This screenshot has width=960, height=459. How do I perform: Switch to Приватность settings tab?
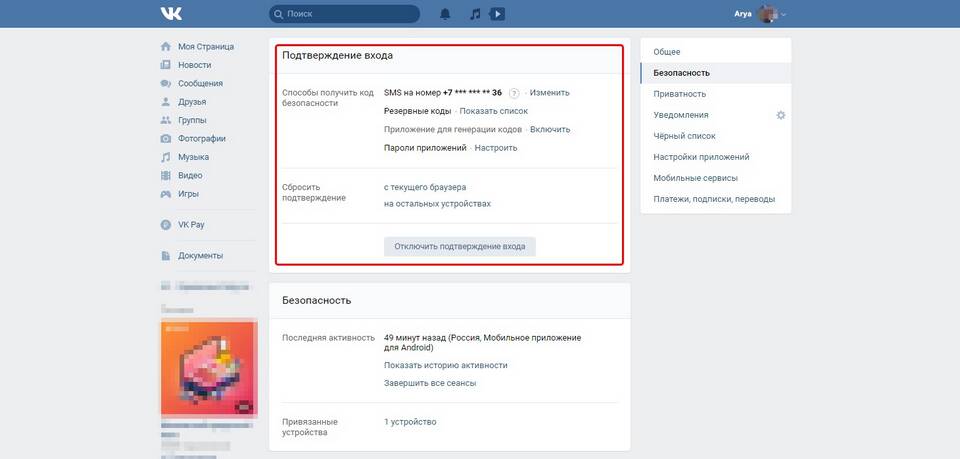[x=716, y=94]
